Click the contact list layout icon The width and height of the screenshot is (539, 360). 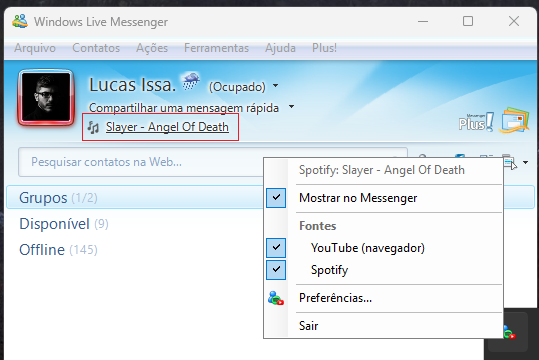[x=509, y=161]
